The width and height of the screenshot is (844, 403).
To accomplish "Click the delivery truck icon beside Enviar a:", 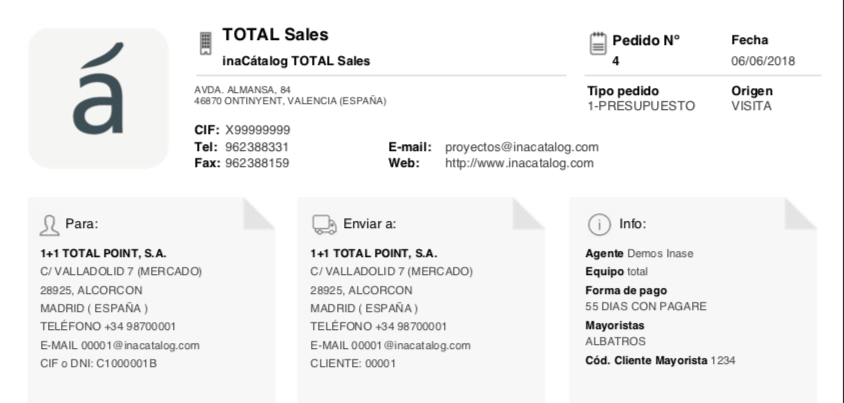I will tap(325, 225).
